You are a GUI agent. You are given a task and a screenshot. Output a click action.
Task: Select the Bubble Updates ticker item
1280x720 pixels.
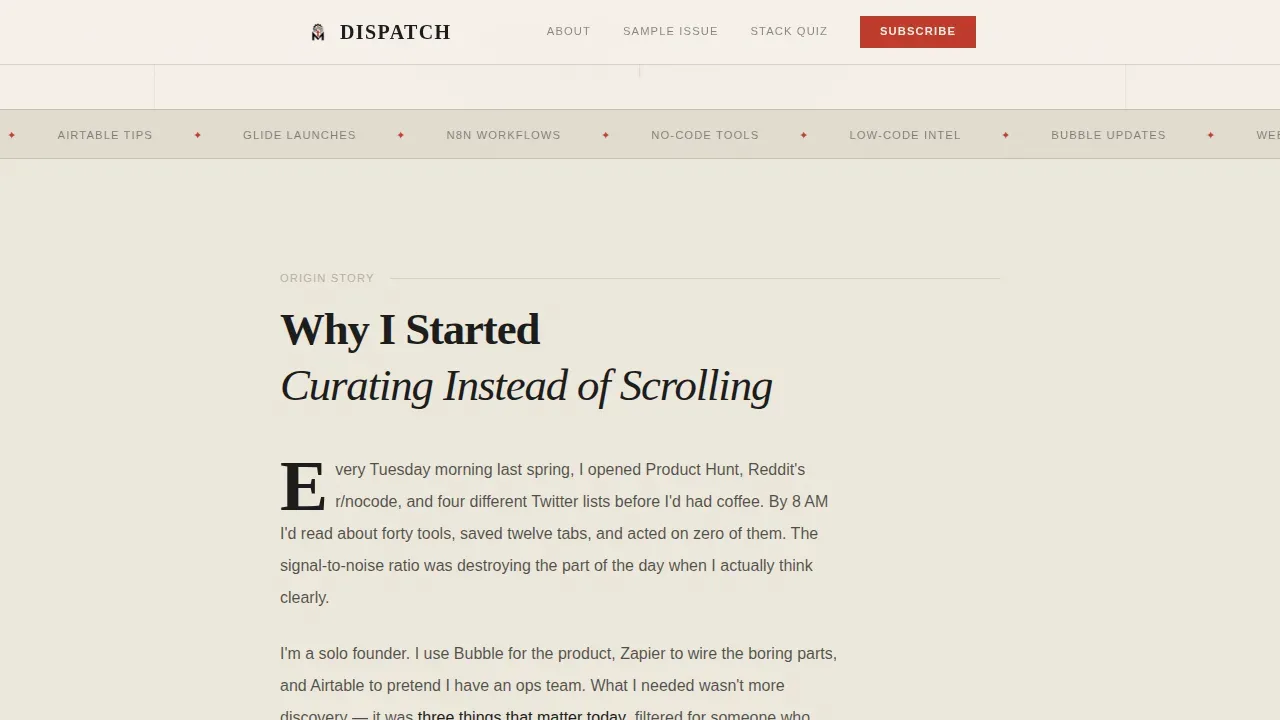coord(1108,135)
